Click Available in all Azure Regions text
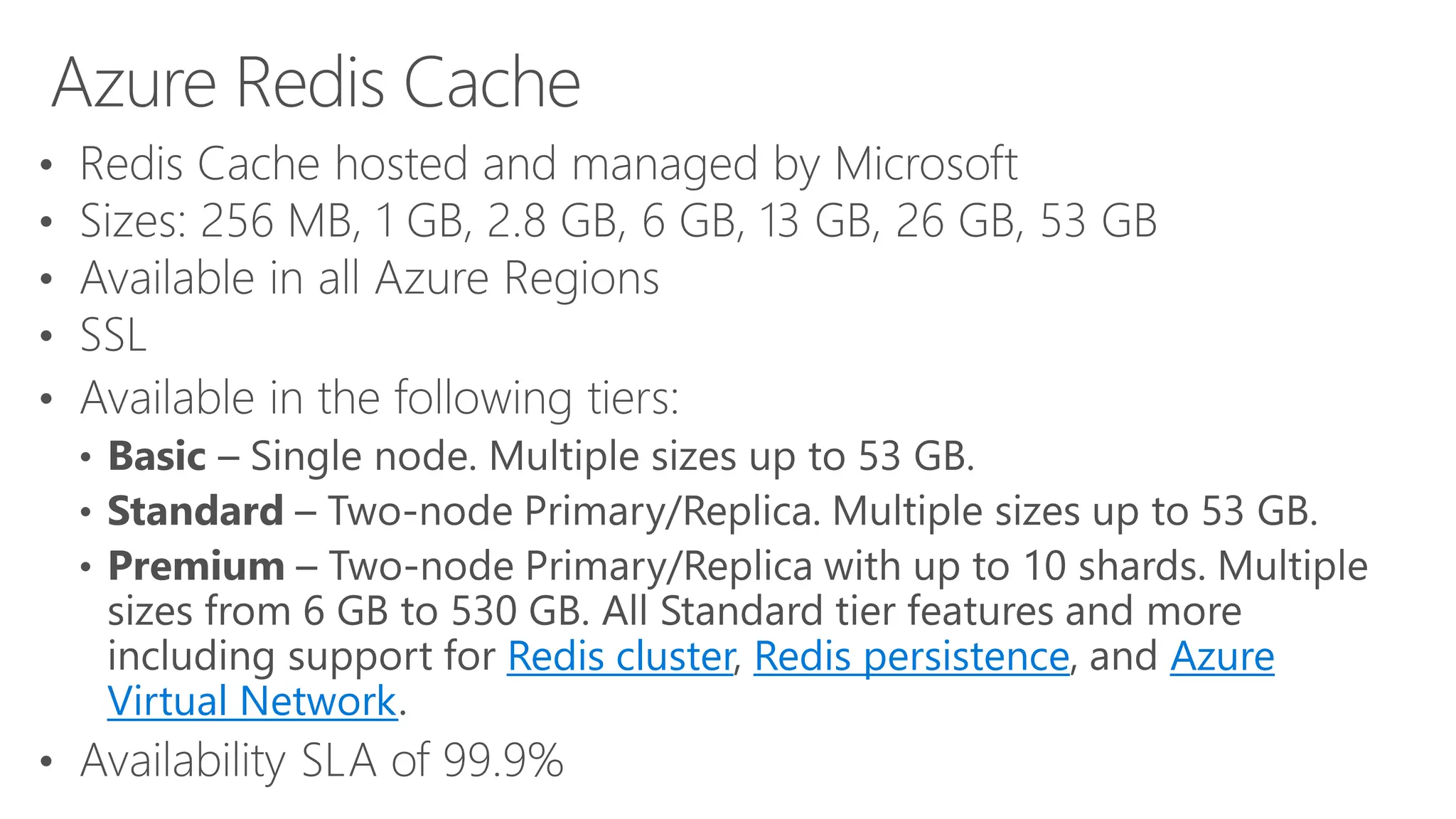The height and width of the screenshot is (819, 1456). (370, 278)
